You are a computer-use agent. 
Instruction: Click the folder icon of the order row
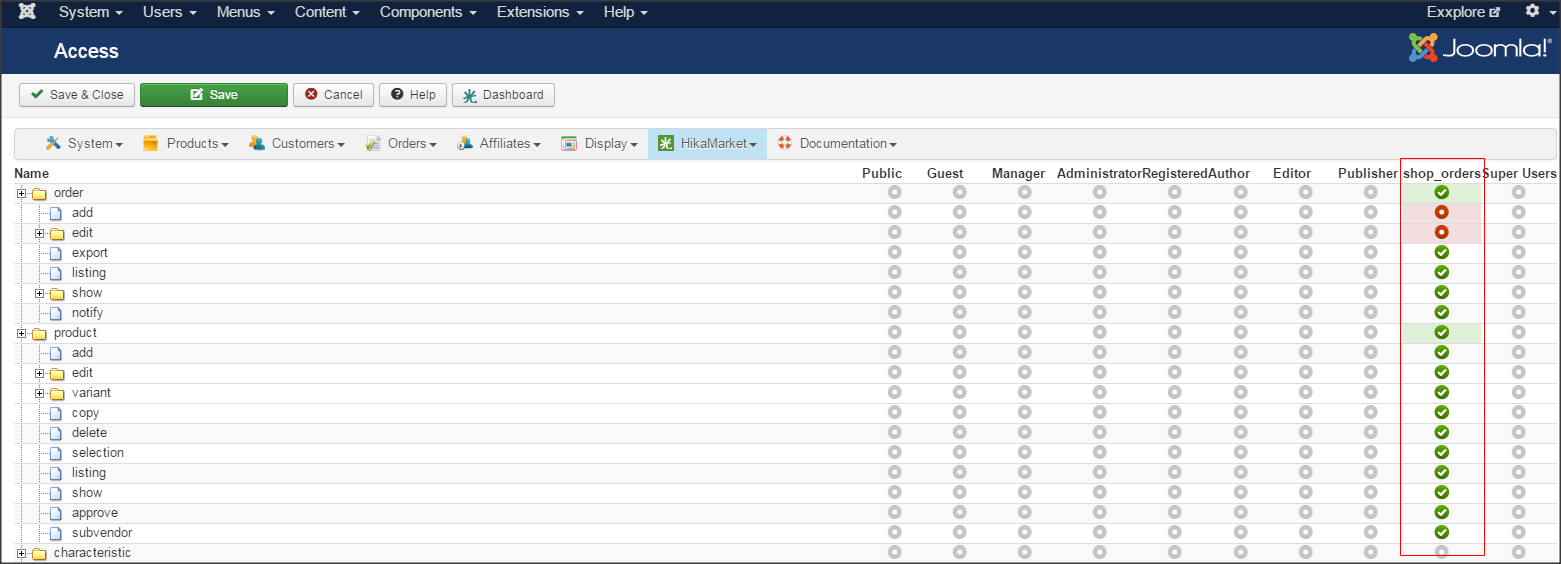(40, 193)
